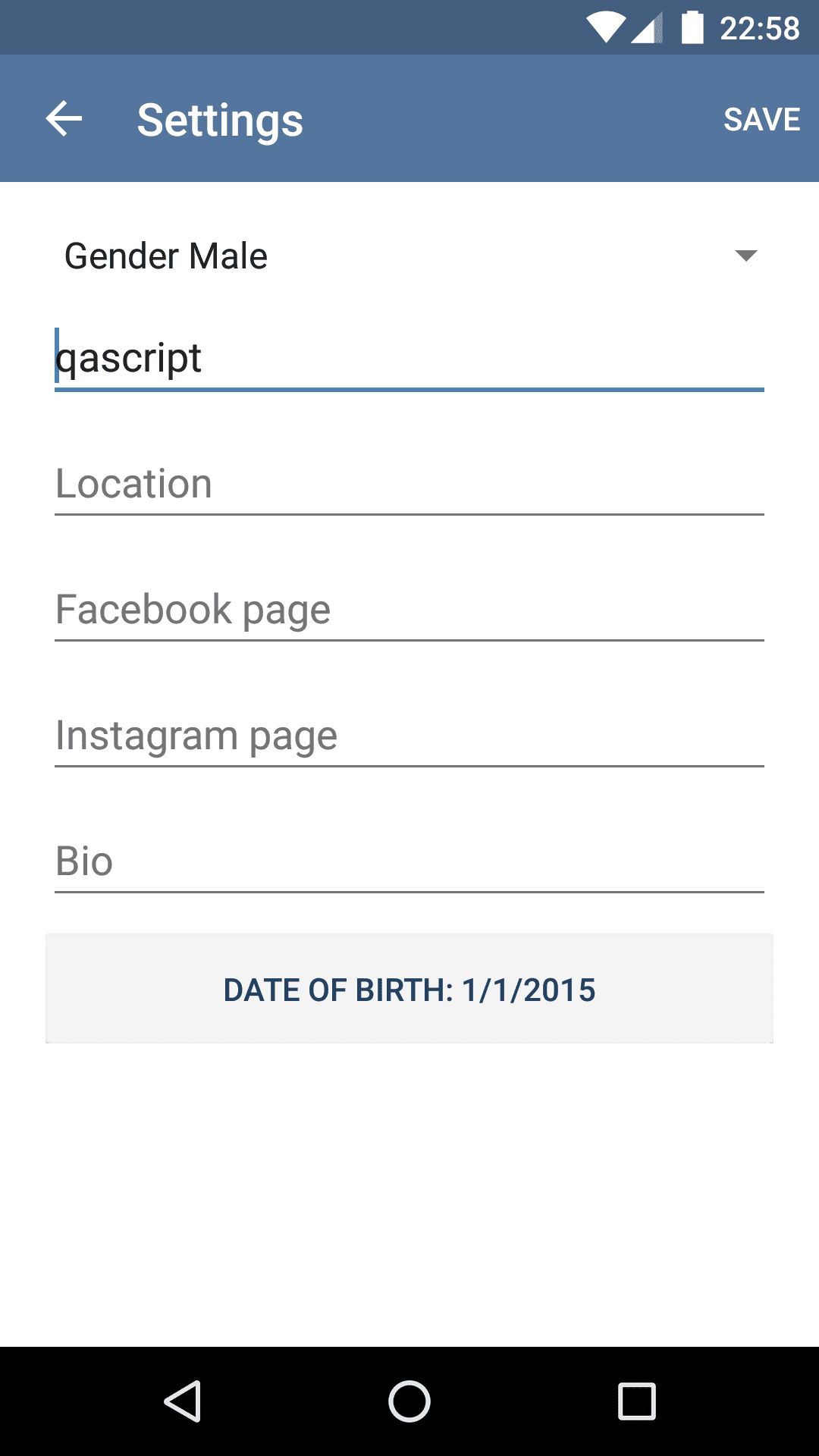This screenshot has height=1456, width=819.
Task: Tap the battery status icon
Action: click(x=692, y=28)
